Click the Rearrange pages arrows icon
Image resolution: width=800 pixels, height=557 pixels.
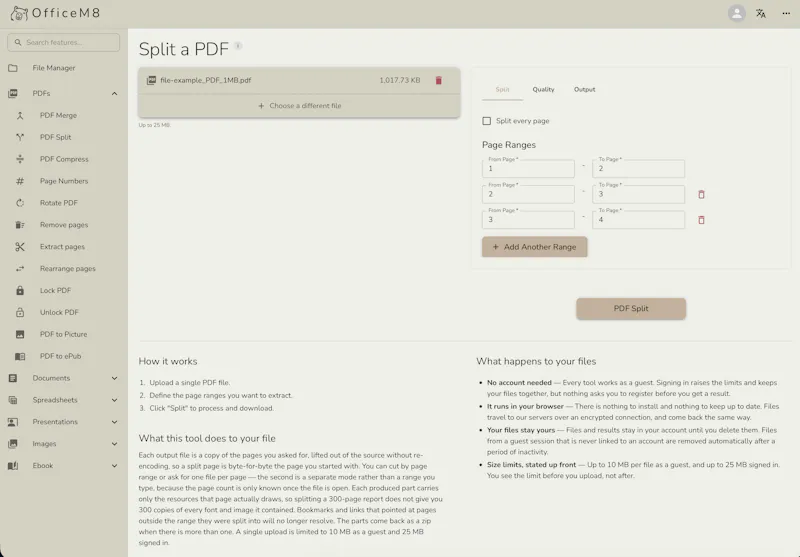[20, 269]
